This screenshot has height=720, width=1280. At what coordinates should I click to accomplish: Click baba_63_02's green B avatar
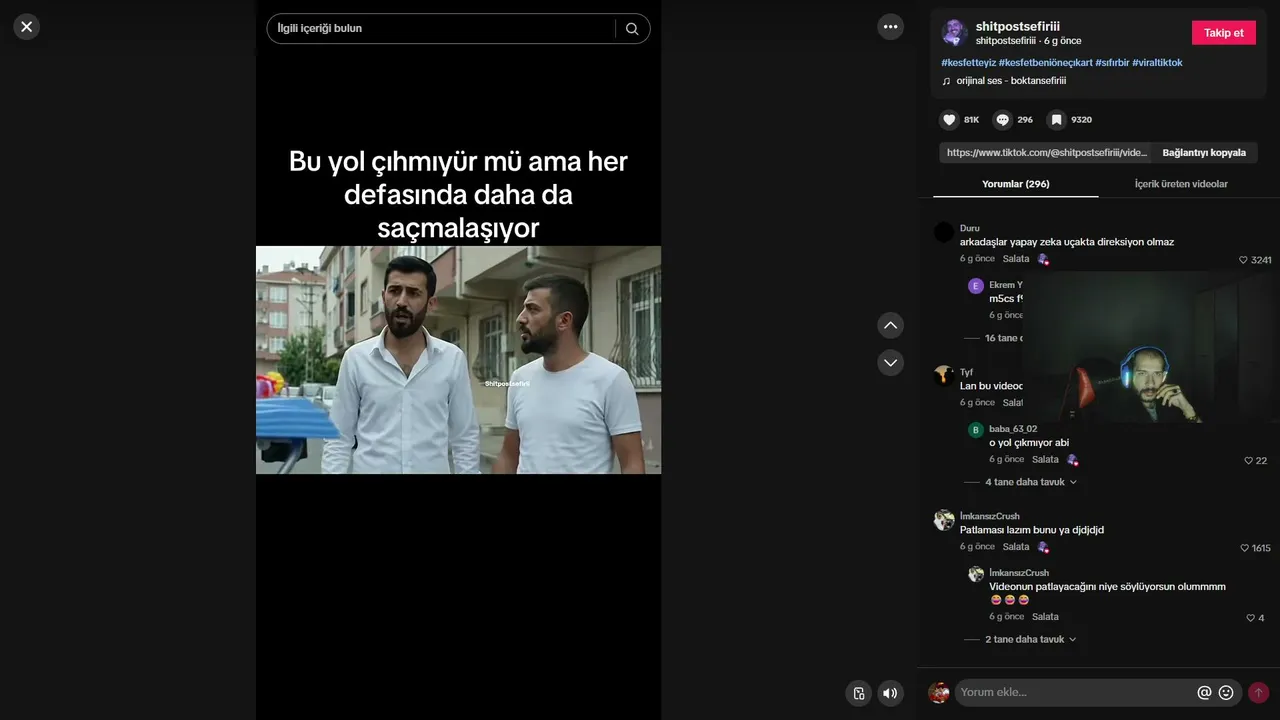pos(976,430)
